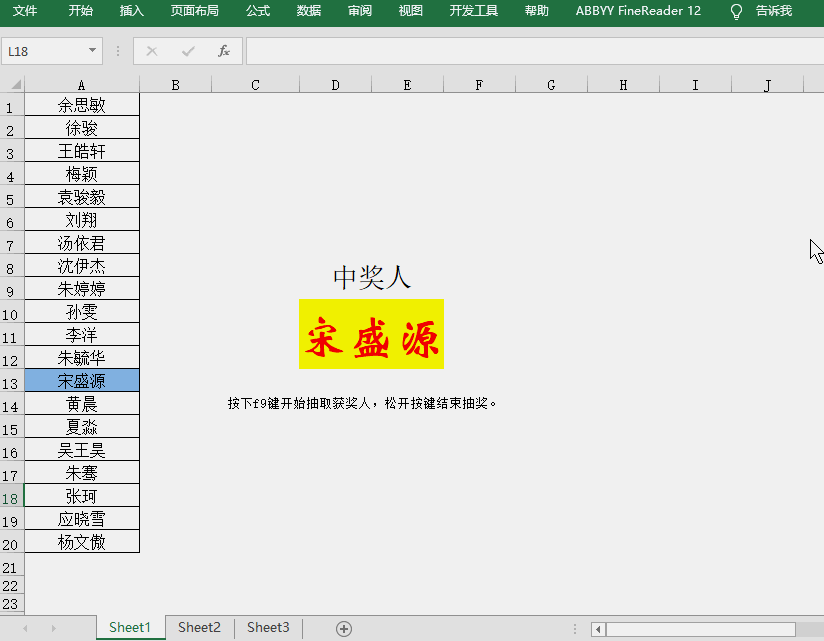The width and height of the screenshot is (824, 641).
Task: Select row 13 header
Action: click(12, 381)
